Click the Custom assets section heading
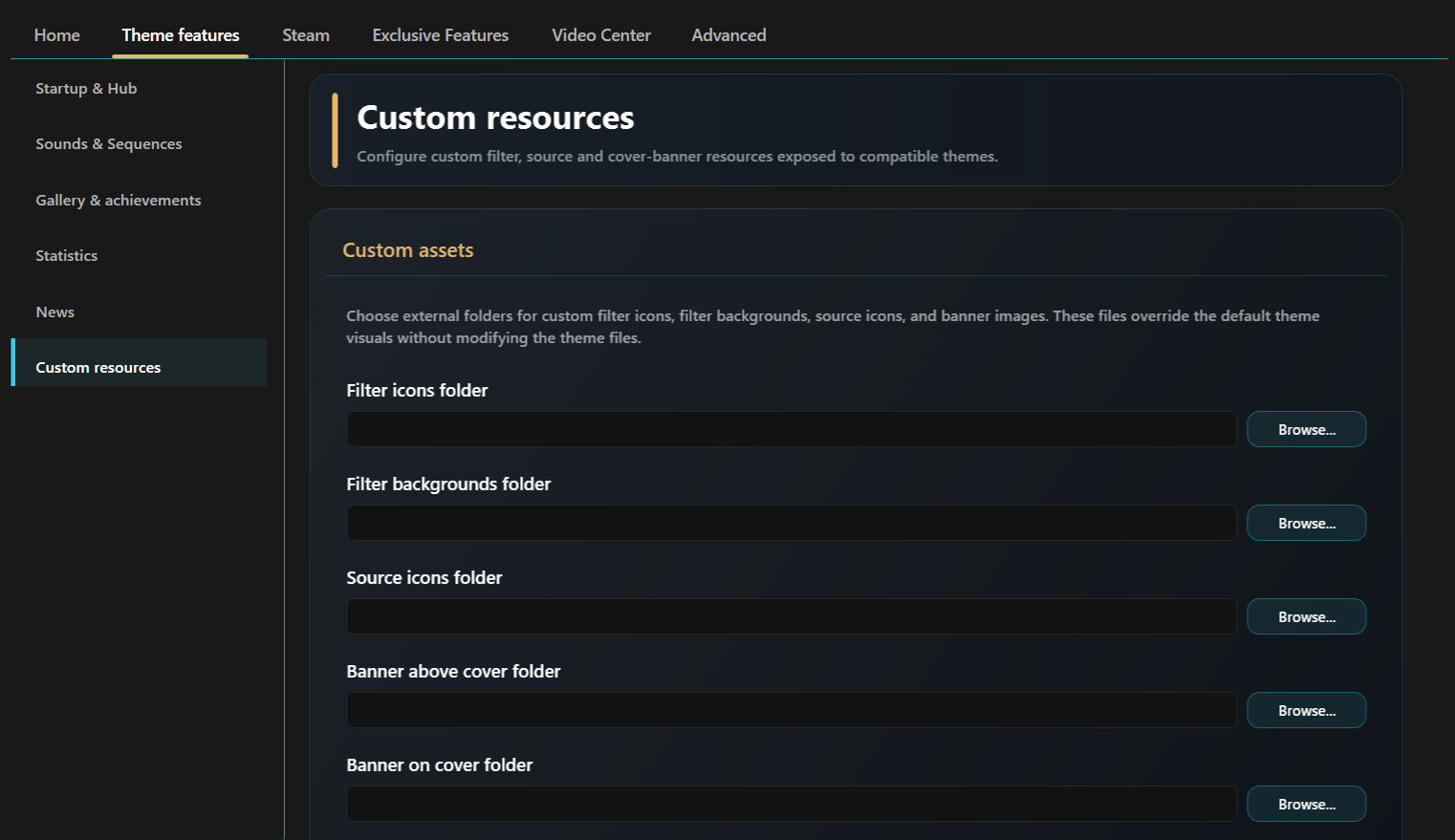This screenshot has height=840, width=1455. click(408, 250)
